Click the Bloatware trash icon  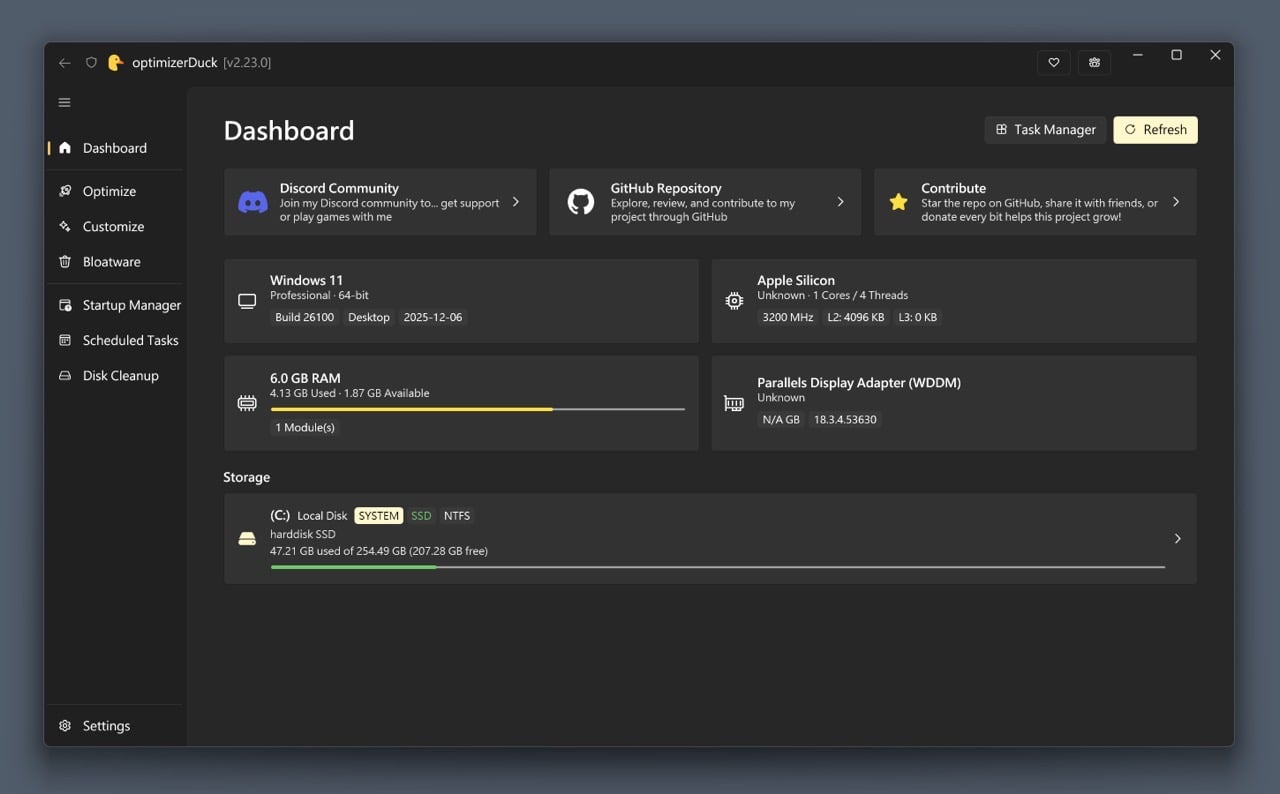pyautogui.click(x=65, y=262)
